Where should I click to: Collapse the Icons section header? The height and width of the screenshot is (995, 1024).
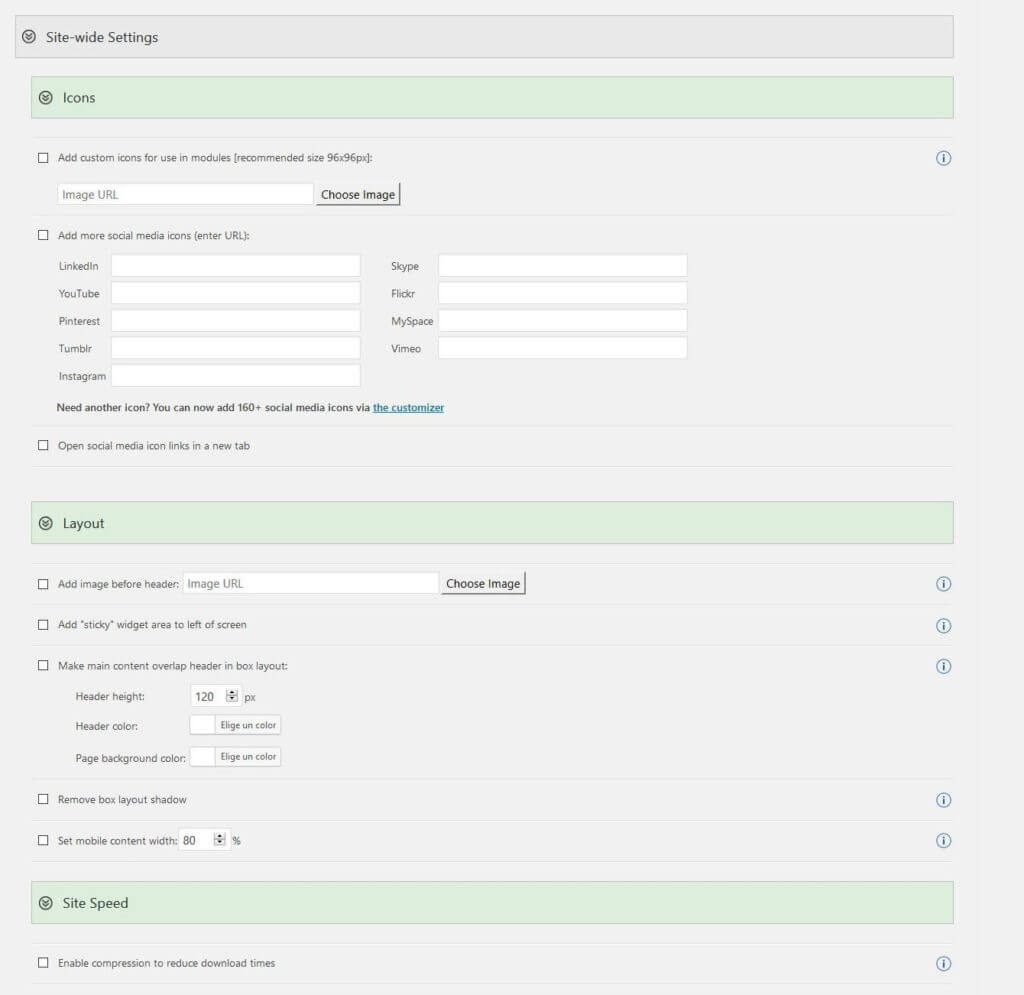[46, 97]
